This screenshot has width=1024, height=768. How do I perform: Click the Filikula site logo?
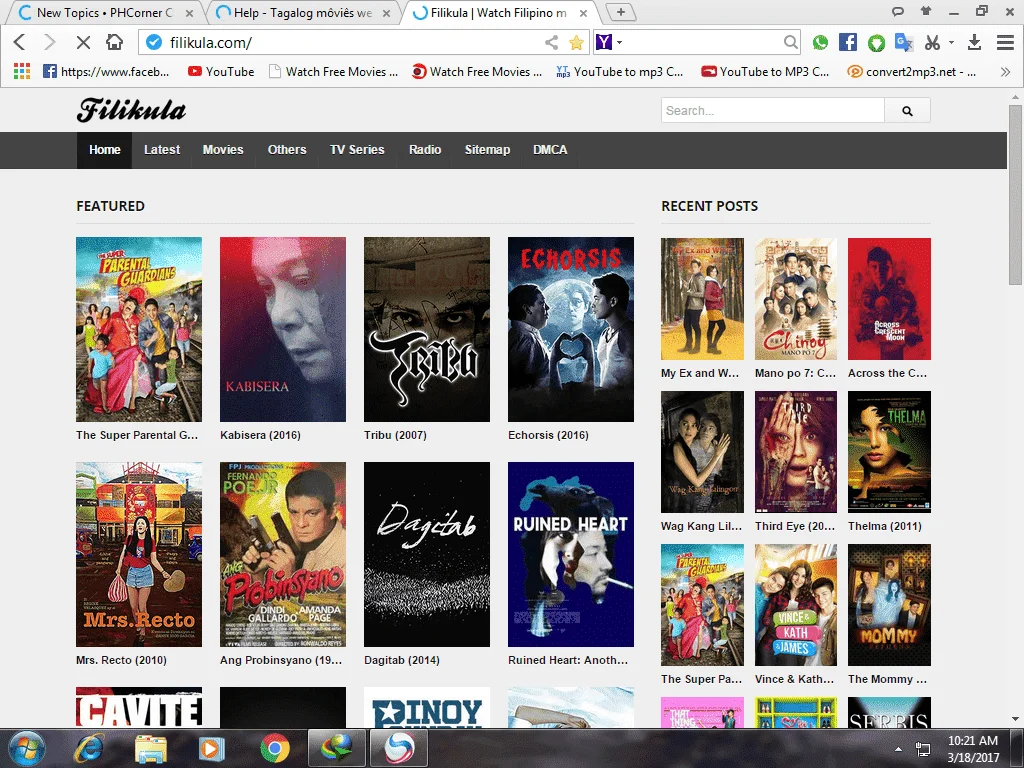tap(131, 110)
